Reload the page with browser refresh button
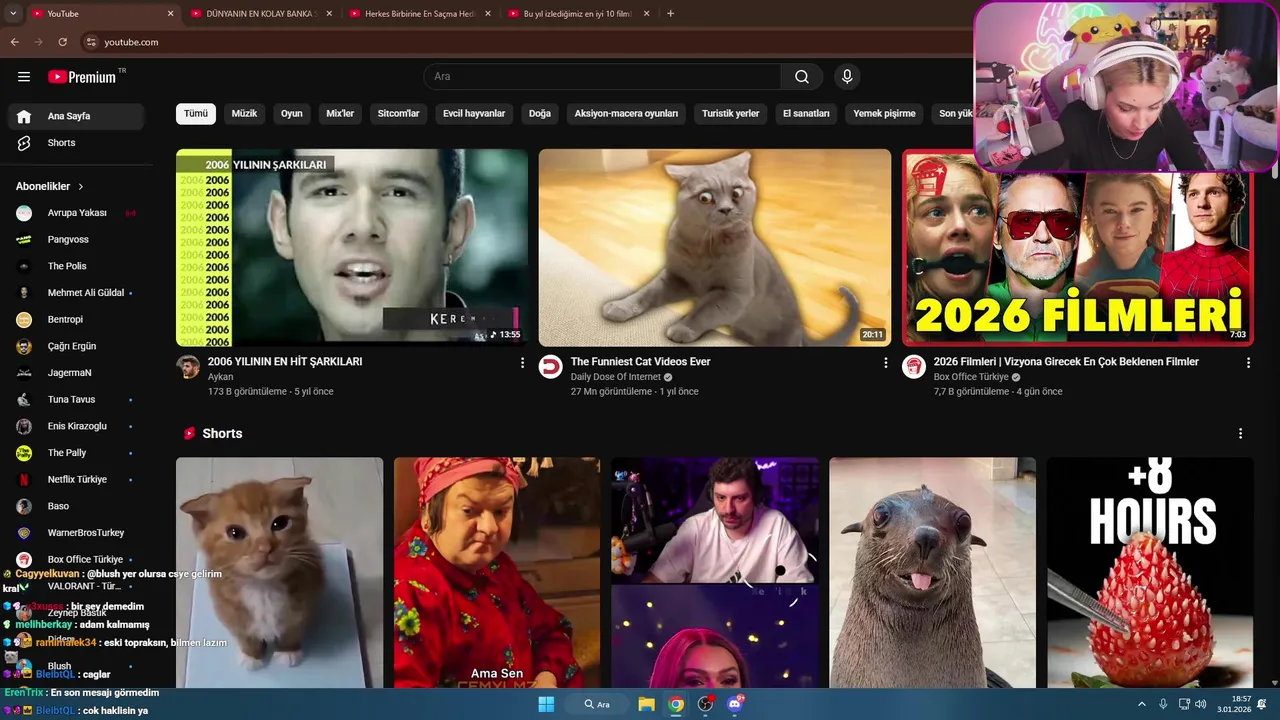 [63, 42]
